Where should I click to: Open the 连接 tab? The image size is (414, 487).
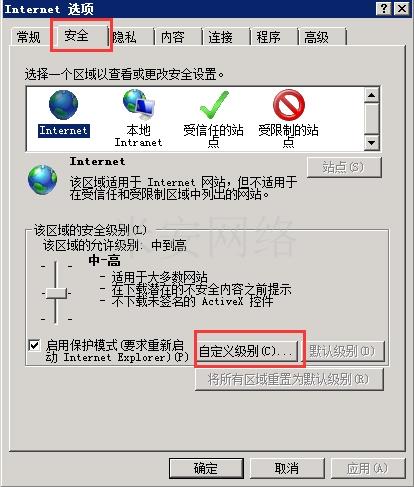(221, 37)
